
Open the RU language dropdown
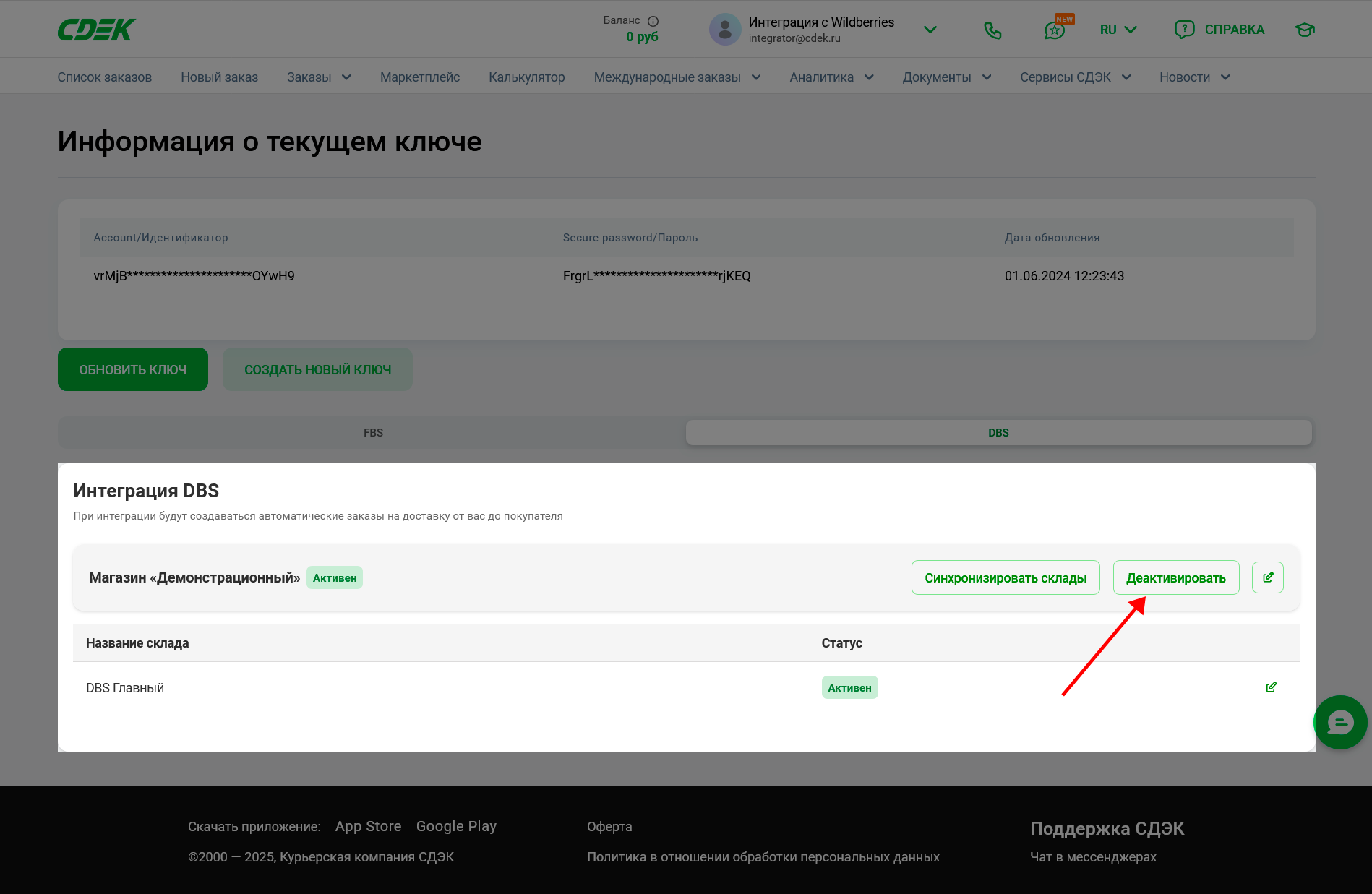coord(1118,30)
